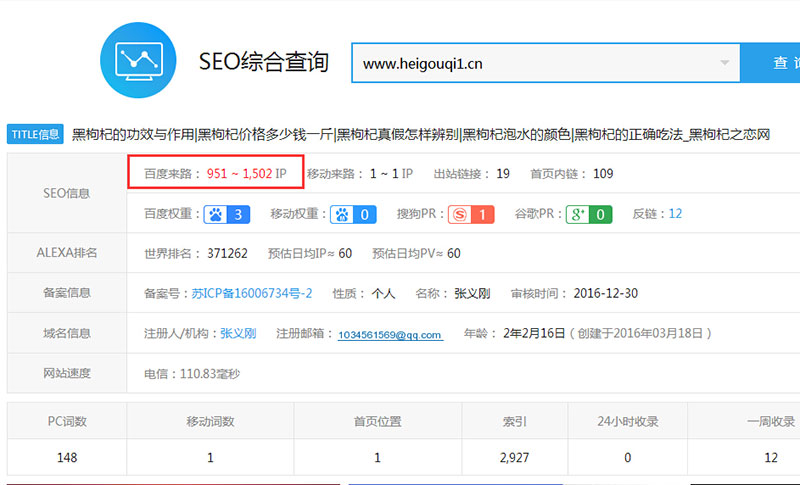Click the ALEXA排名 row label

(x=67, y=252)
